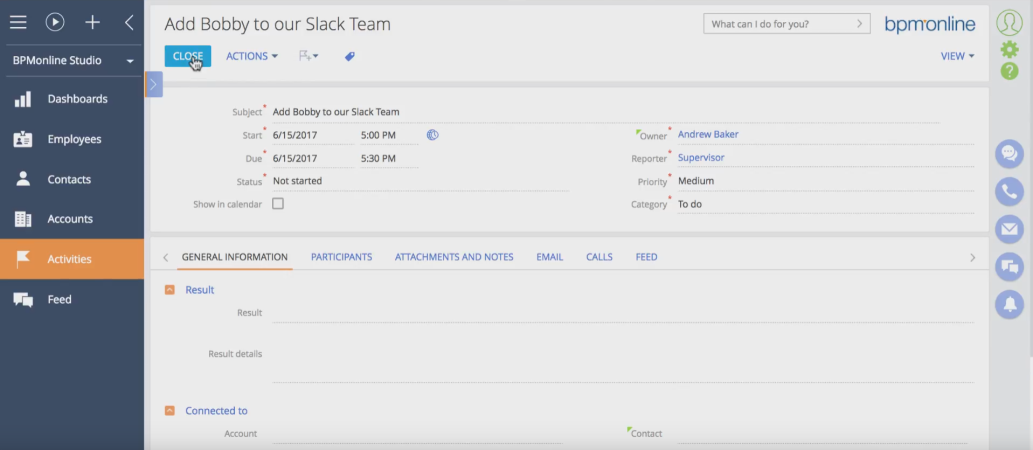
Task: Click the Result details field
Action: [x=623, y=360]
